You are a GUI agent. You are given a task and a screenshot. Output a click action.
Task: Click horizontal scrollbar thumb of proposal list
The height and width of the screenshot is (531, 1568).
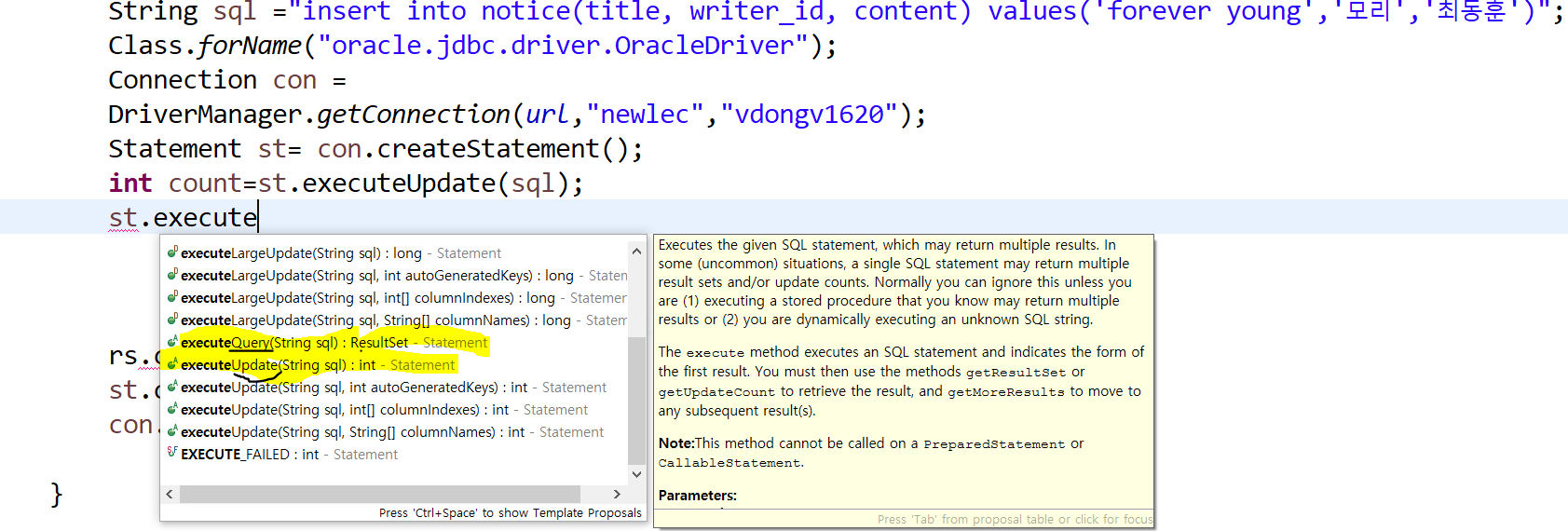[x=380, y=494]
